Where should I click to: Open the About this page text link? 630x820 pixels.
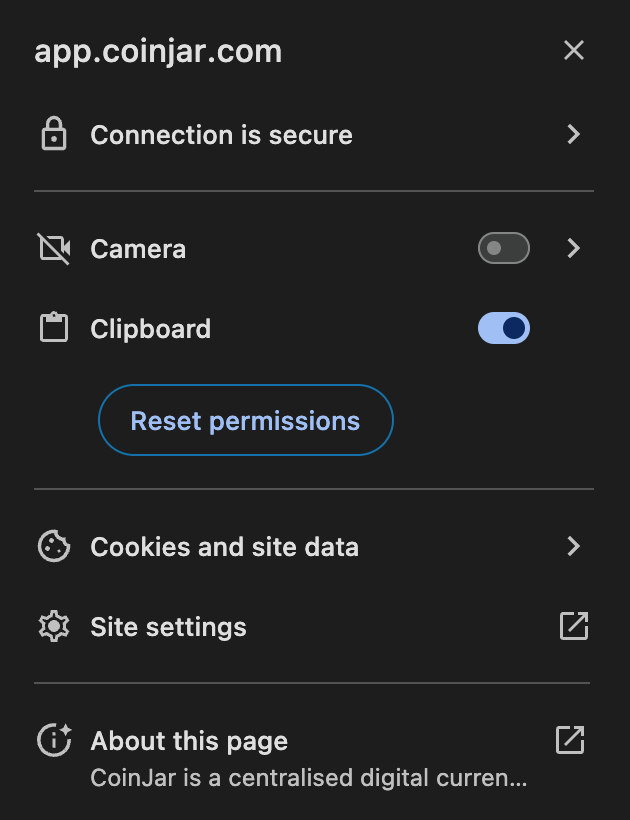[x=189, y=741]
